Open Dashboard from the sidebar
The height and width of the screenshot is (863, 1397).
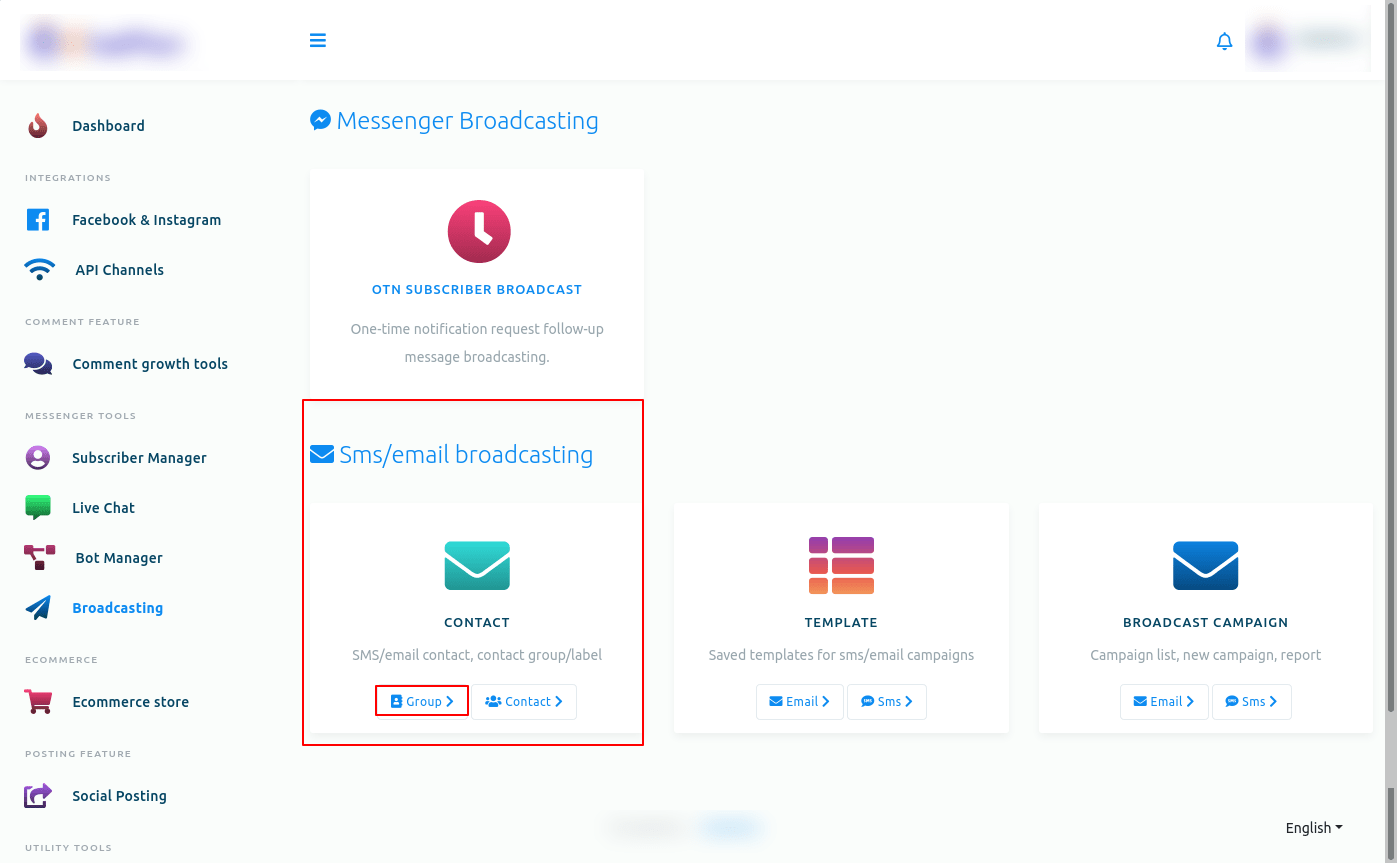(x=108, y=126)
